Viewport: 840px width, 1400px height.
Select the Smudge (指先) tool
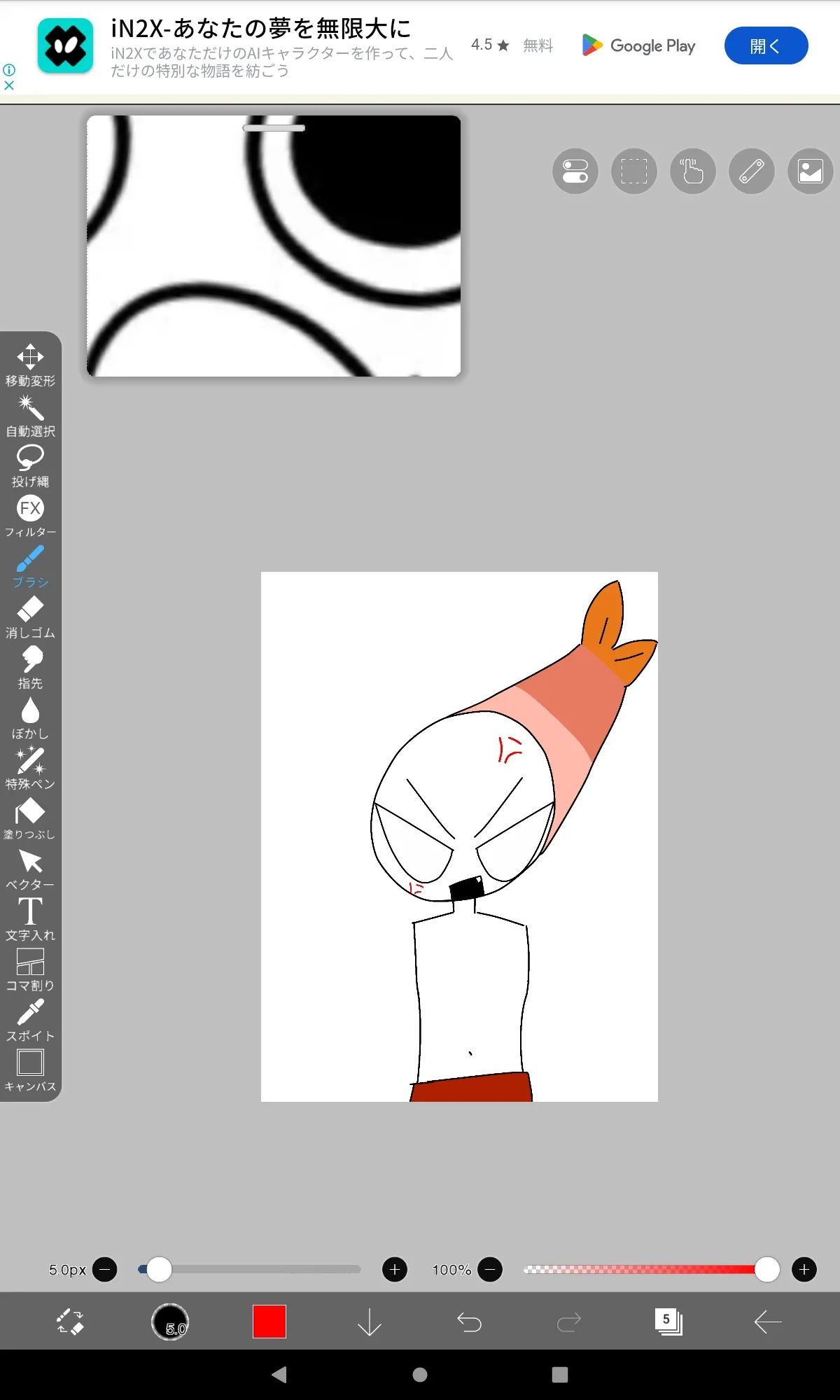(x=30, y=667)
